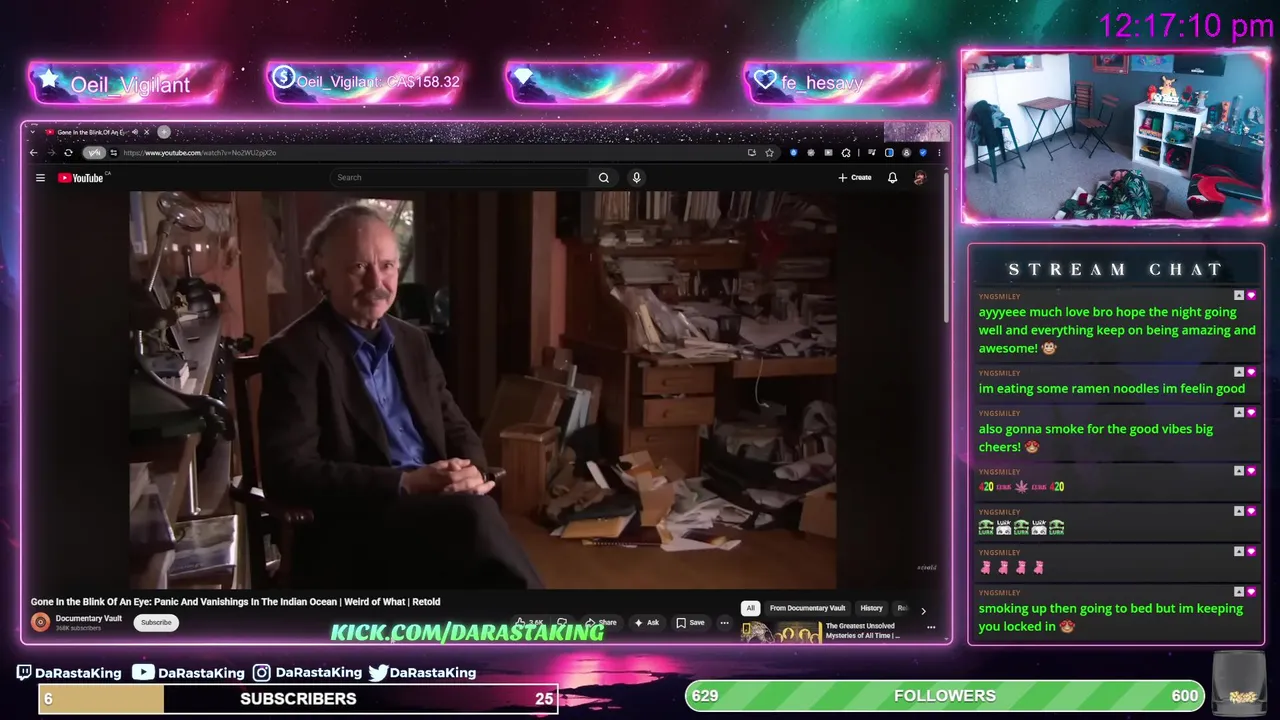The width and height of the screenshot is (1280, 720).
Task: Click chat message 'smoking up then going to bed'
Action: 1111,617
